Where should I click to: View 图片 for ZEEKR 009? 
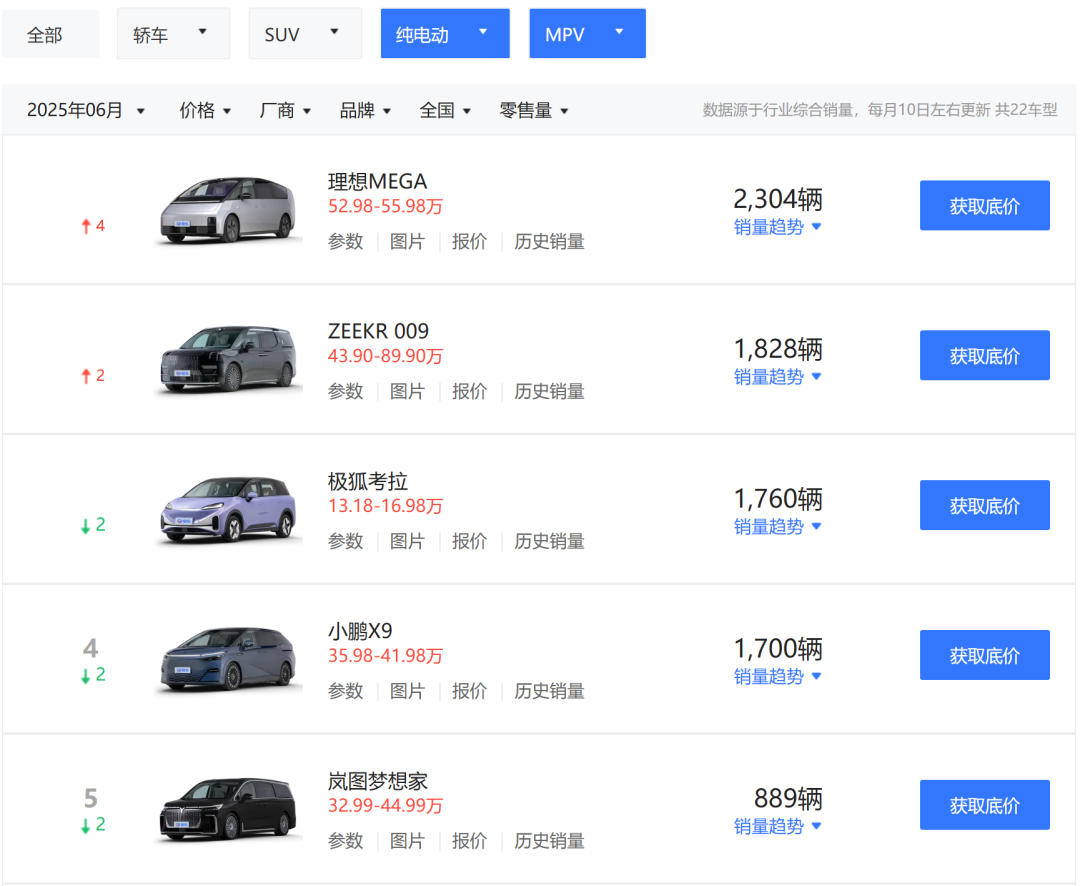pos(408,391)
